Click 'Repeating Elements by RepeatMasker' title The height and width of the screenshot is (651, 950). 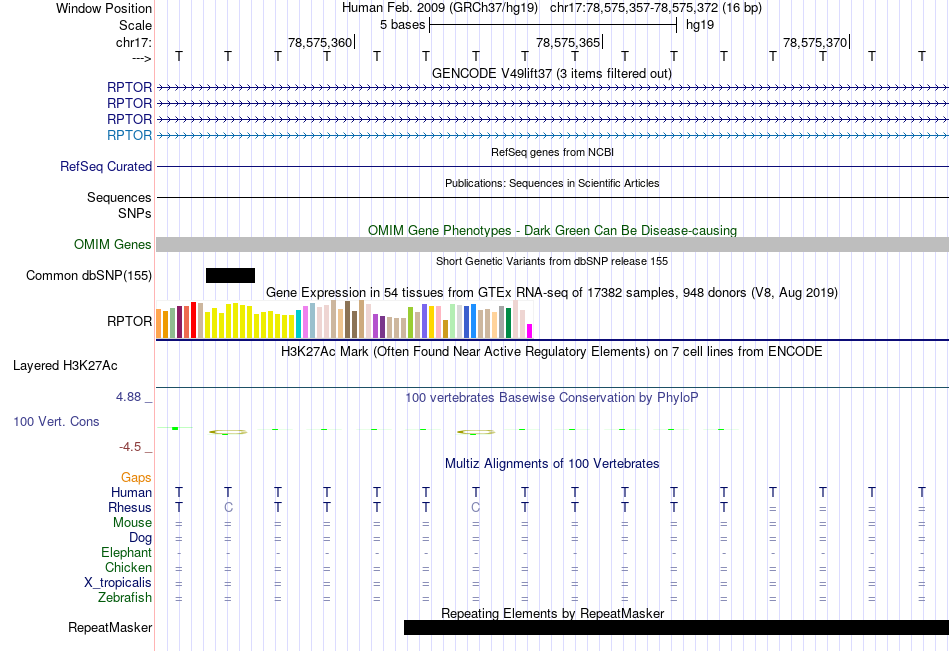552,613
